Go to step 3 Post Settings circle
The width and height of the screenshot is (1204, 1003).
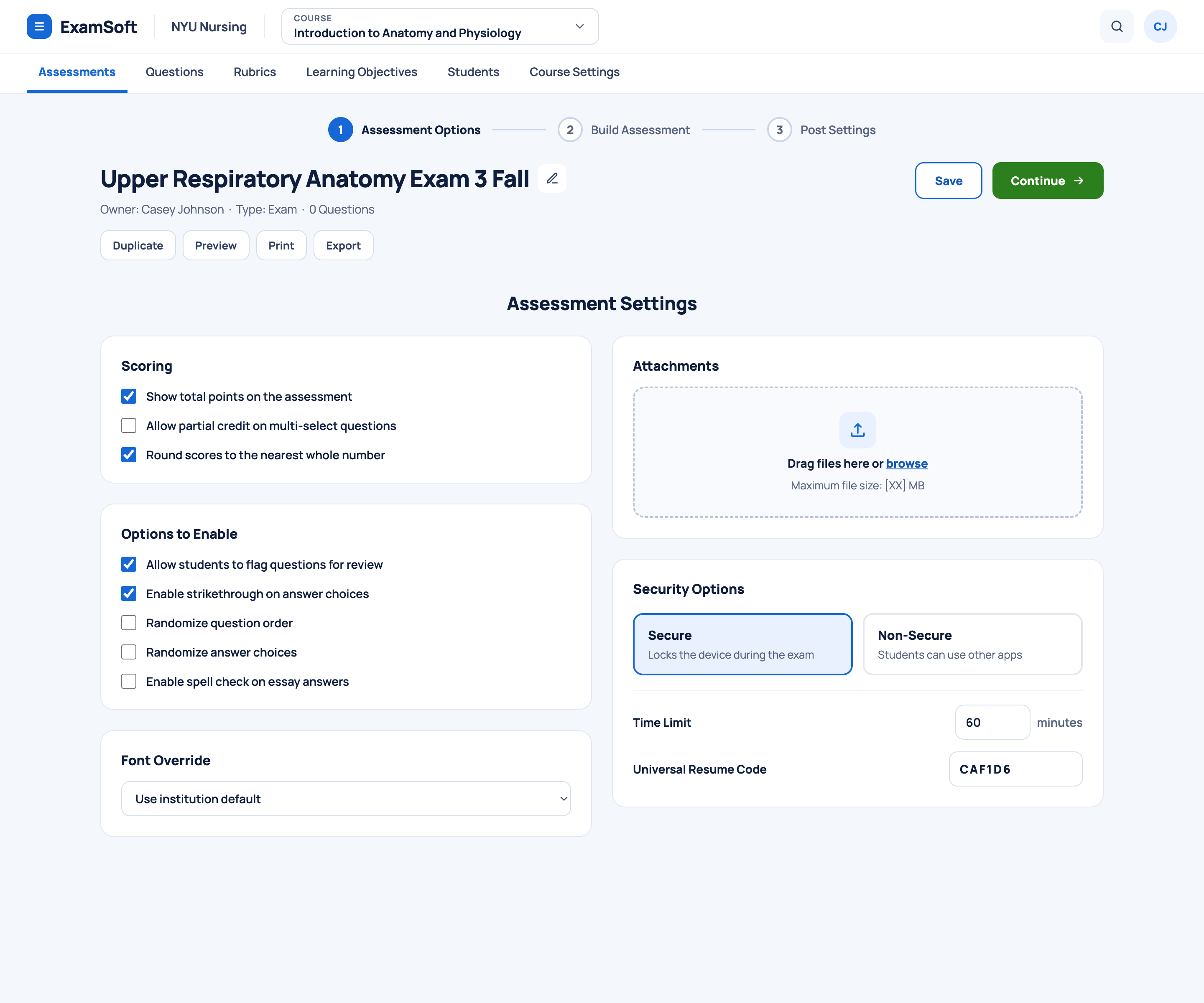click(x=779, y=130)
